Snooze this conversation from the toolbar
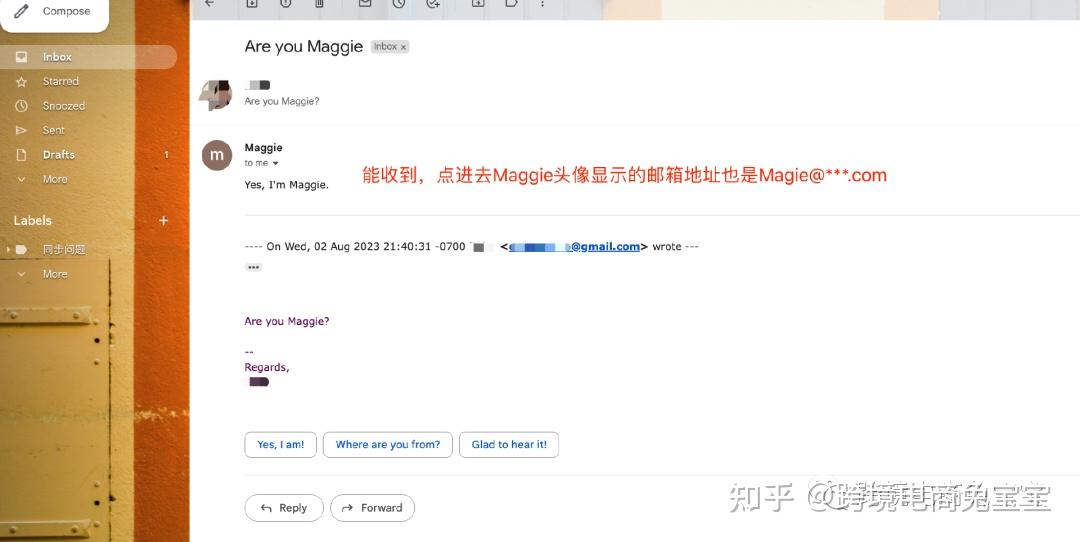This screenshot has height=542, width=1080. coord(399,4)
